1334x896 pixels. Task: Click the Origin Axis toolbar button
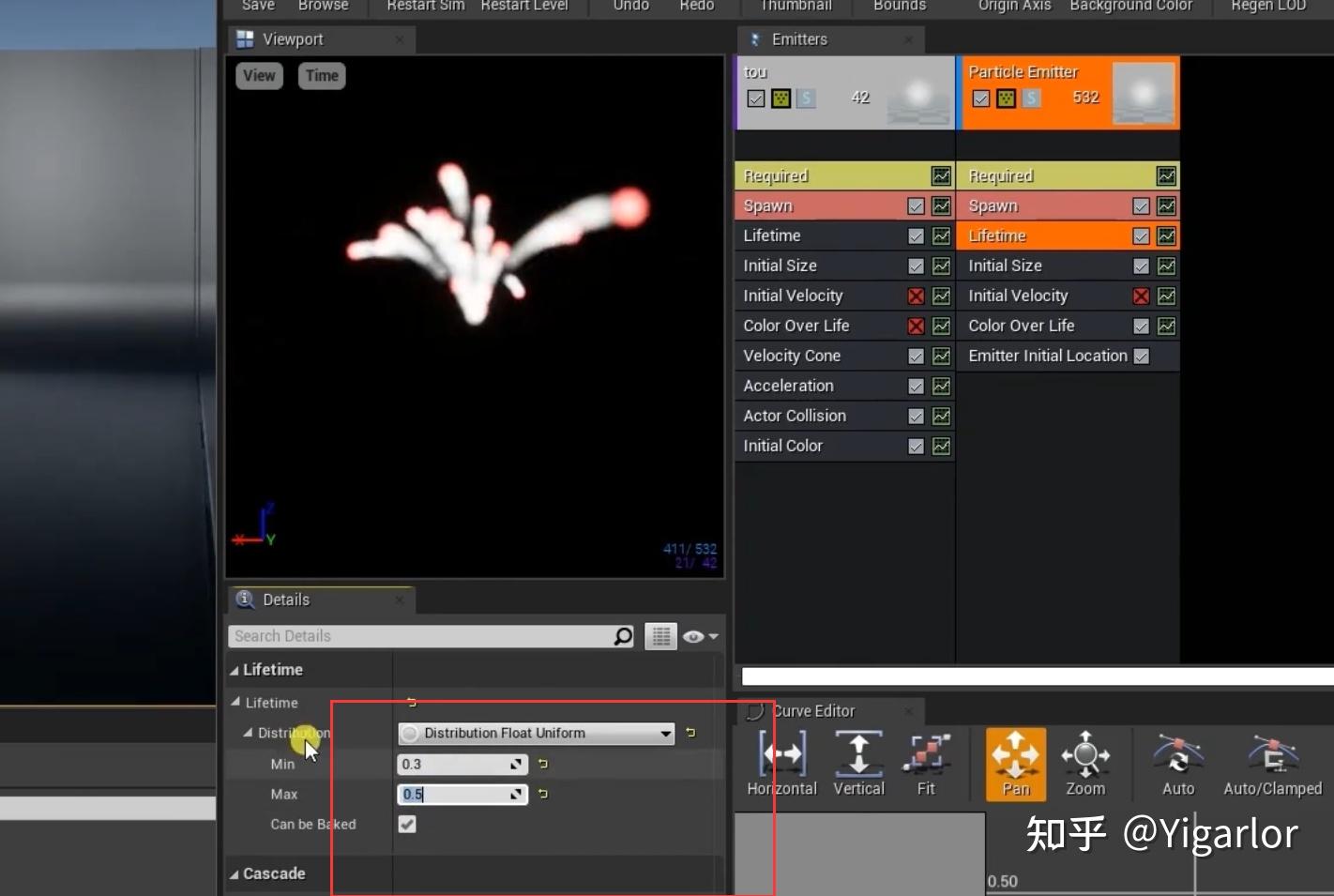[x=1014, y=6]
